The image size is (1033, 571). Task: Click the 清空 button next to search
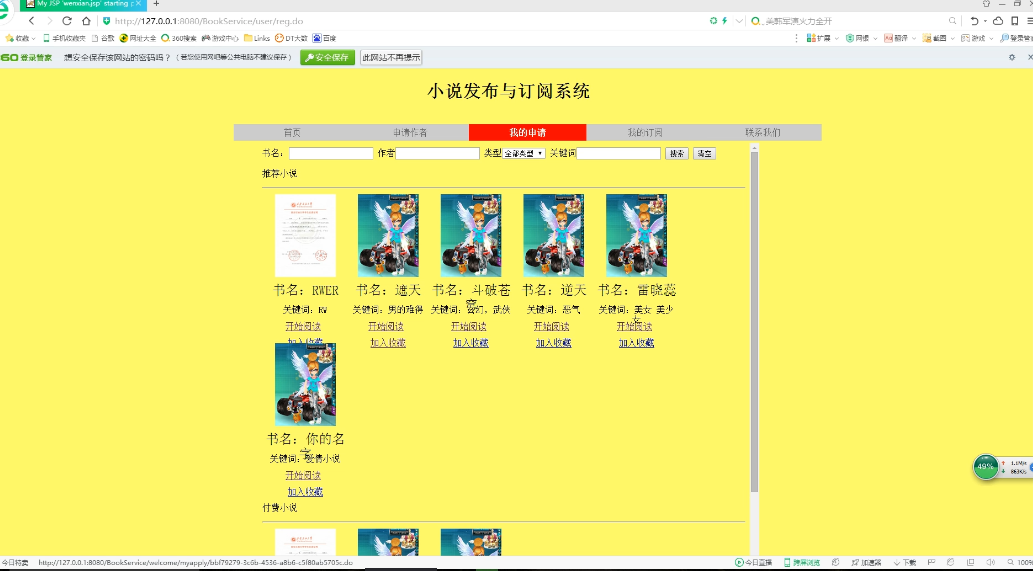click(704, 153)
